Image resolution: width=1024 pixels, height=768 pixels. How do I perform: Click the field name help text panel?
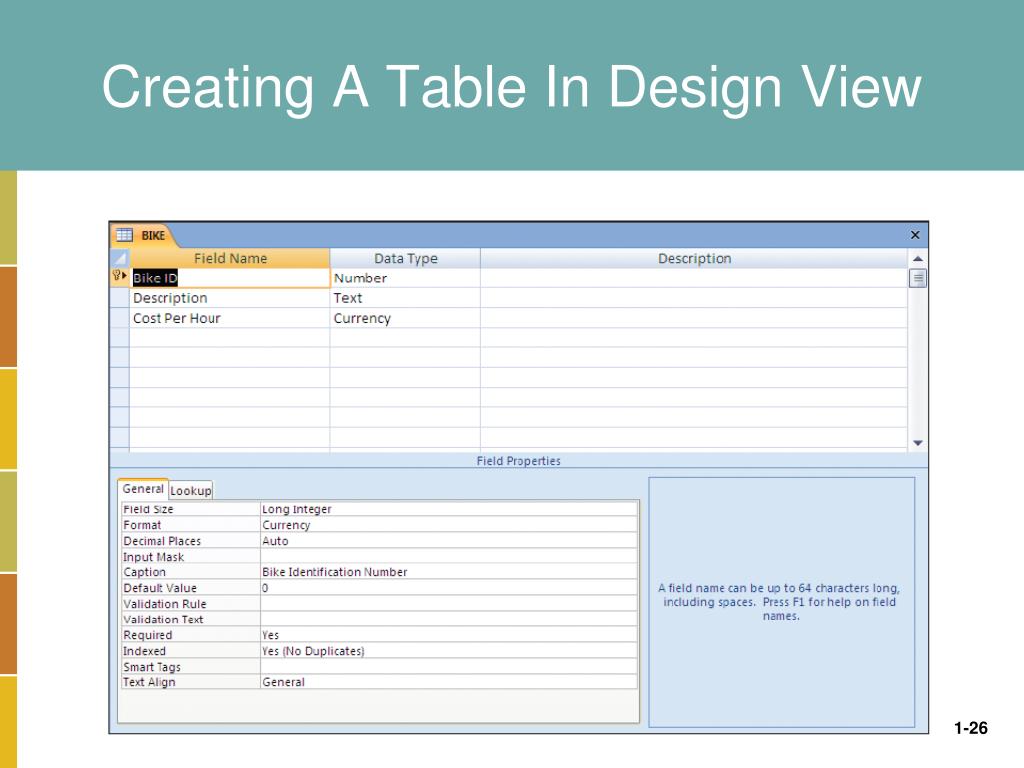(781, 601)
